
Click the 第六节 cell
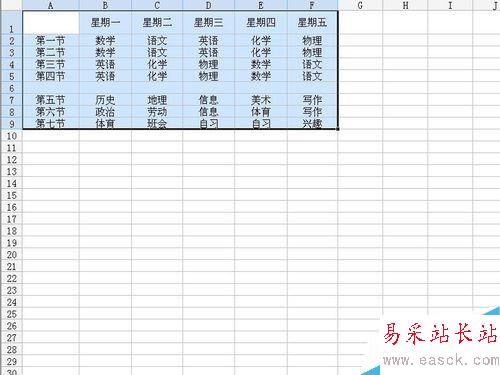tap(51, 112)
